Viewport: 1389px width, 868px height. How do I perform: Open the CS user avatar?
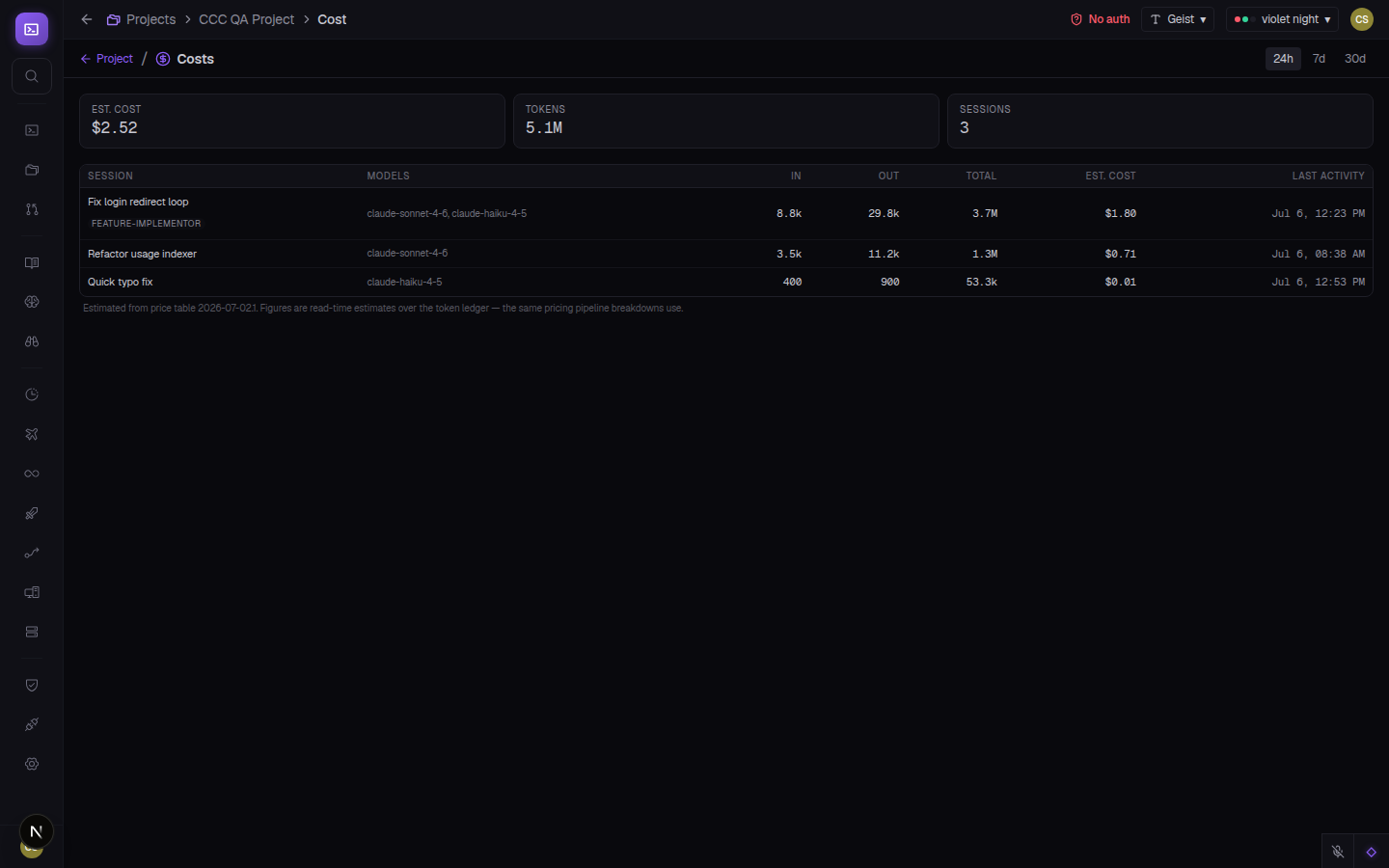pyautogui.click(x=1362, y=19)
